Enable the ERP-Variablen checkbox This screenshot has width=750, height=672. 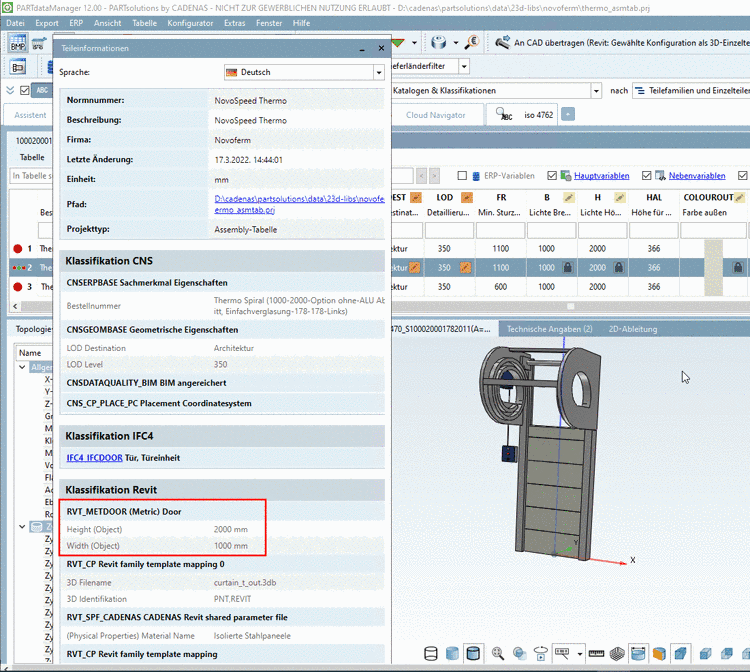coord(462,175)
